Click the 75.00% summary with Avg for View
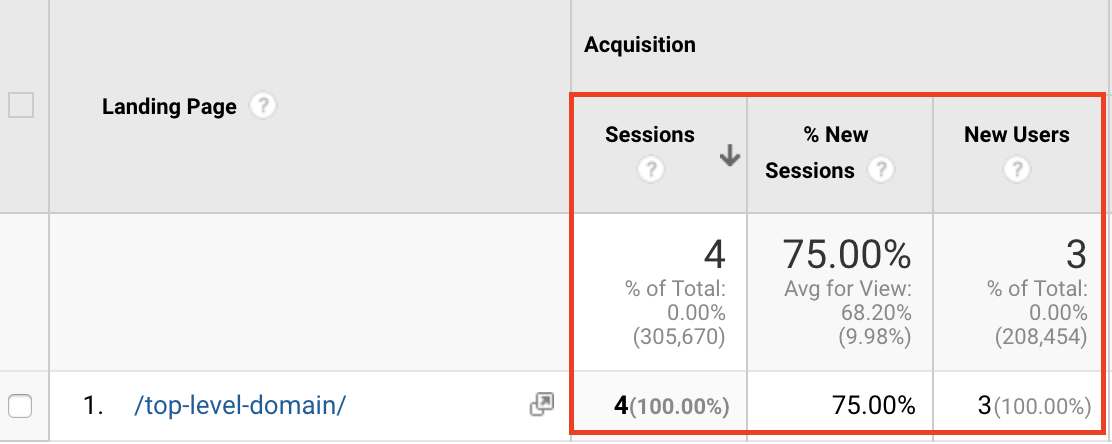Viewport: 1112px width, 444px height. (846, 254)
